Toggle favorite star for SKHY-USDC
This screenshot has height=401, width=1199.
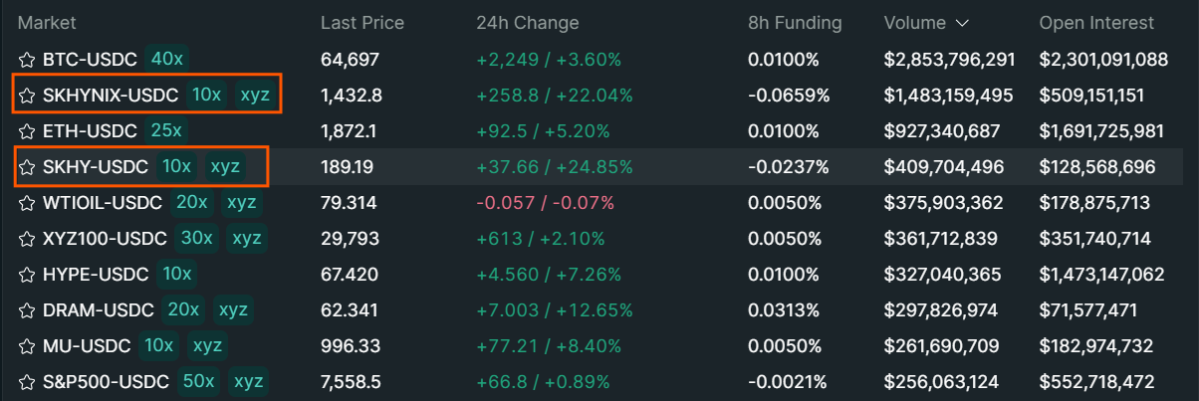click(27, 167)
